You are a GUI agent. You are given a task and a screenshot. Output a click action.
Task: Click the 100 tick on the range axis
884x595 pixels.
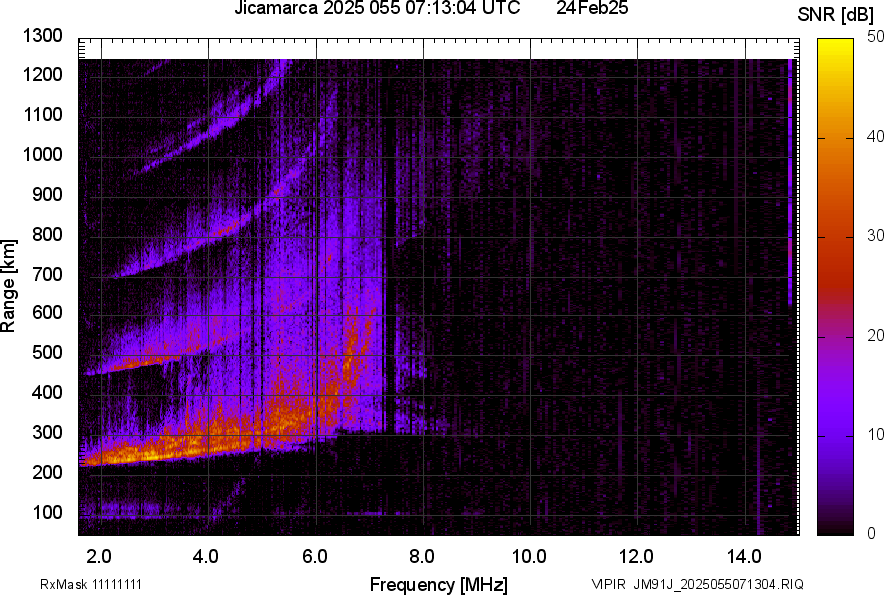coord(49,512)
